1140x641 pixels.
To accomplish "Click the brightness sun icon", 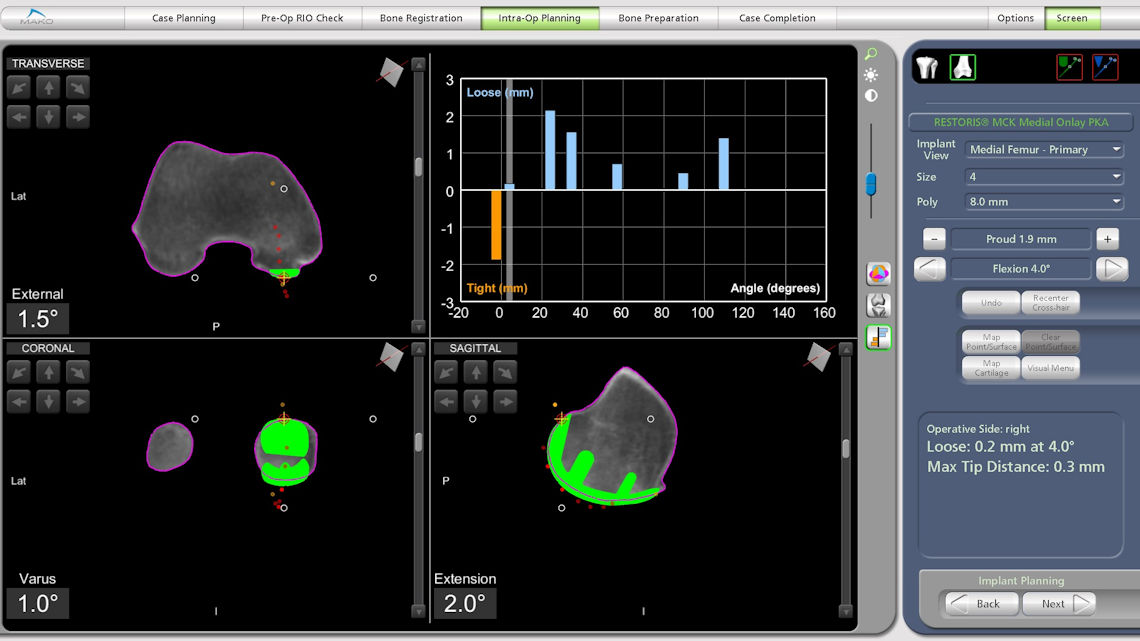I will click(x=871, y=75).
